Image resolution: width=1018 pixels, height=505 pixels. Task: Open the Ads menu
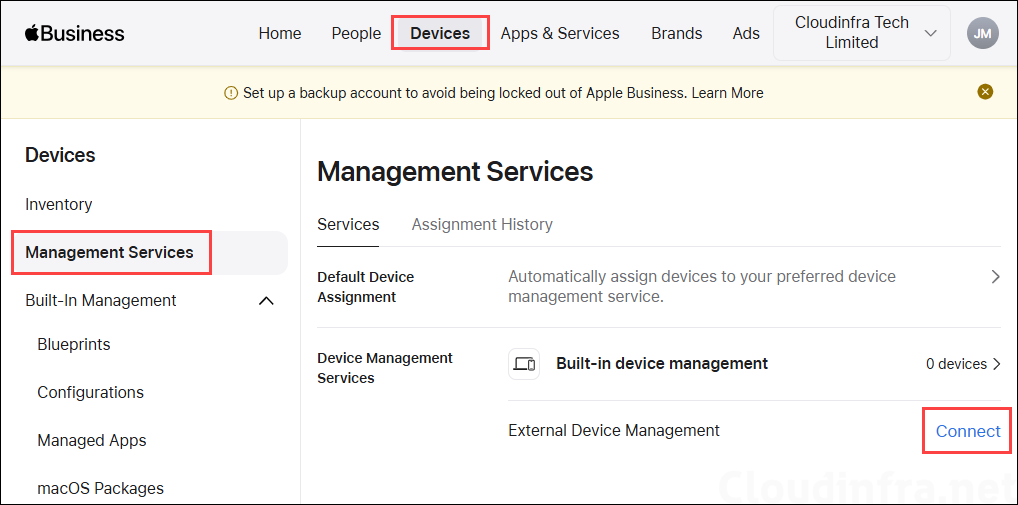[x=746, y=33]
